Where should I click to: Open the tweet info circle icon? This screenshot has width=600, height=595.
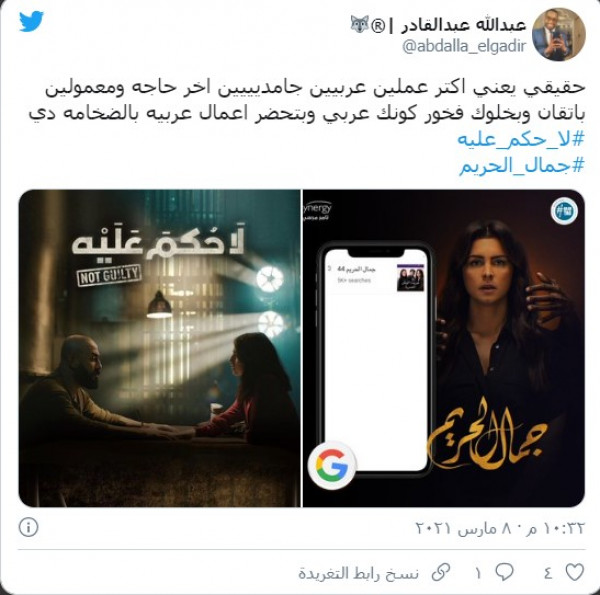click(x=28, y=527)
